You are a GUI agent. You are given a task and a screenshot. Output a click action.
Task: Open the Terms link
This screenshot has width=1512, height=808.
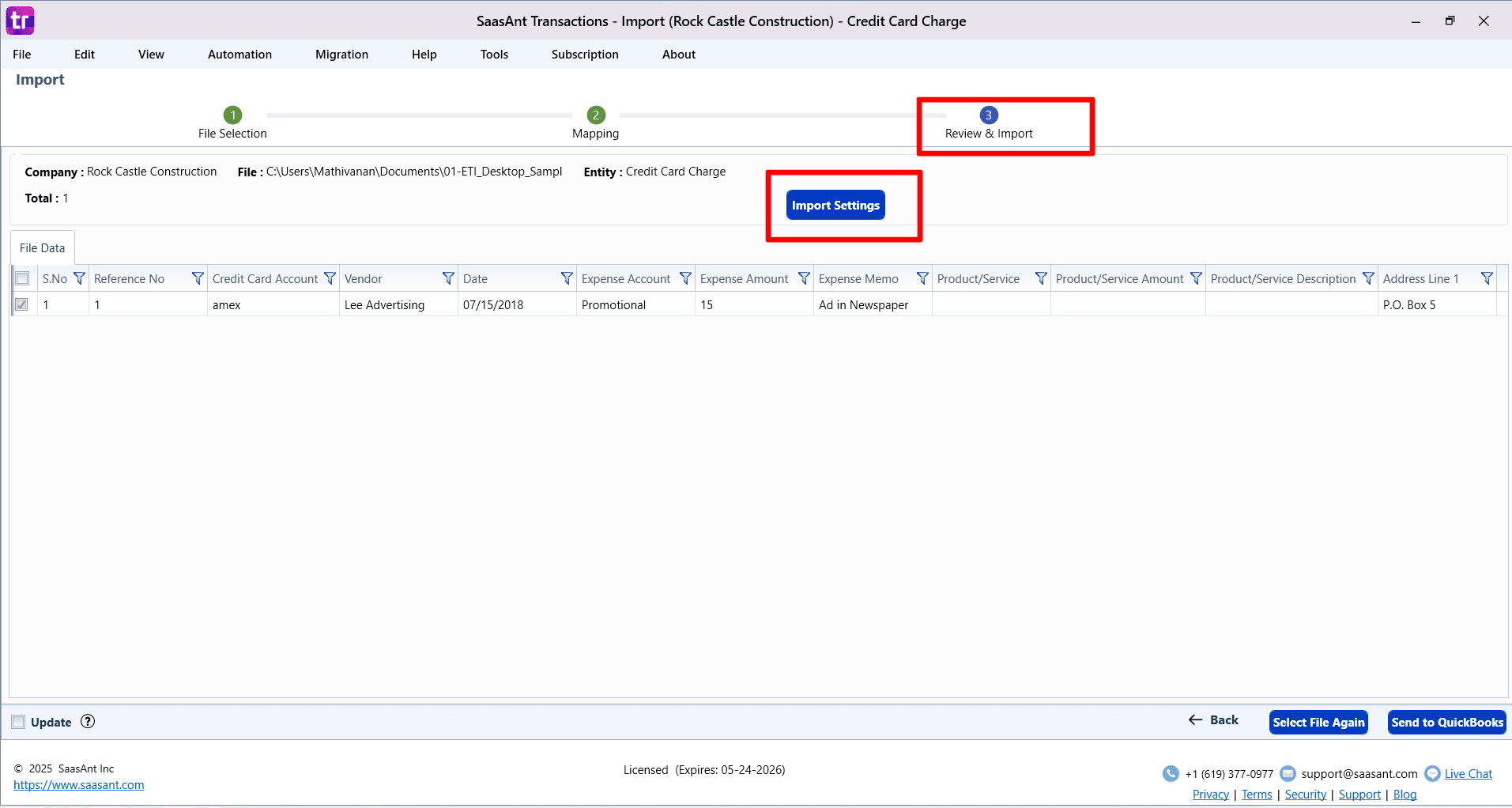coord(1257,795)
